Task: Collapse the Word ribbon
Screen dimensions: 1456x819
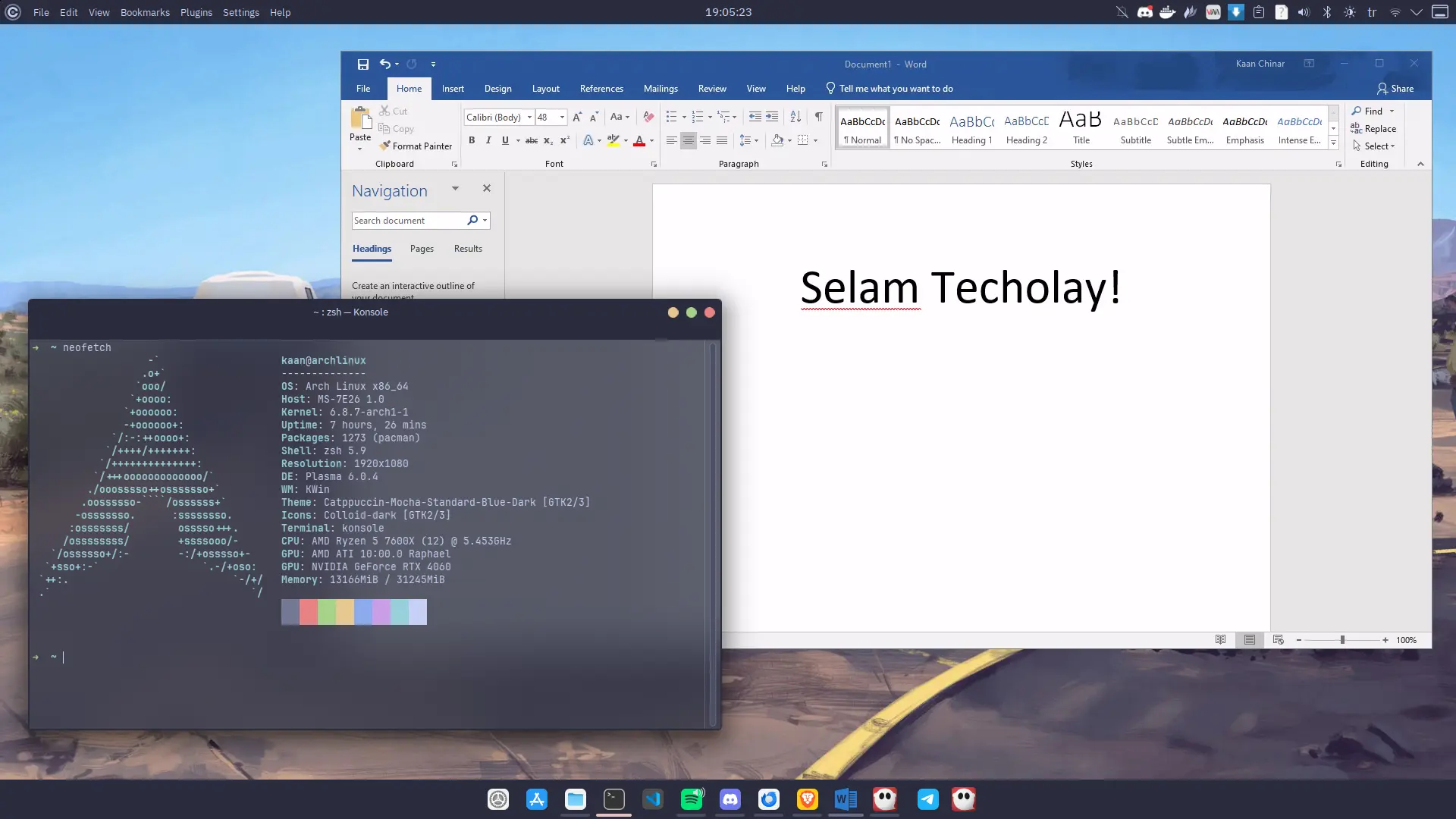Action: pyautogui.click(x=1420, y=164)
